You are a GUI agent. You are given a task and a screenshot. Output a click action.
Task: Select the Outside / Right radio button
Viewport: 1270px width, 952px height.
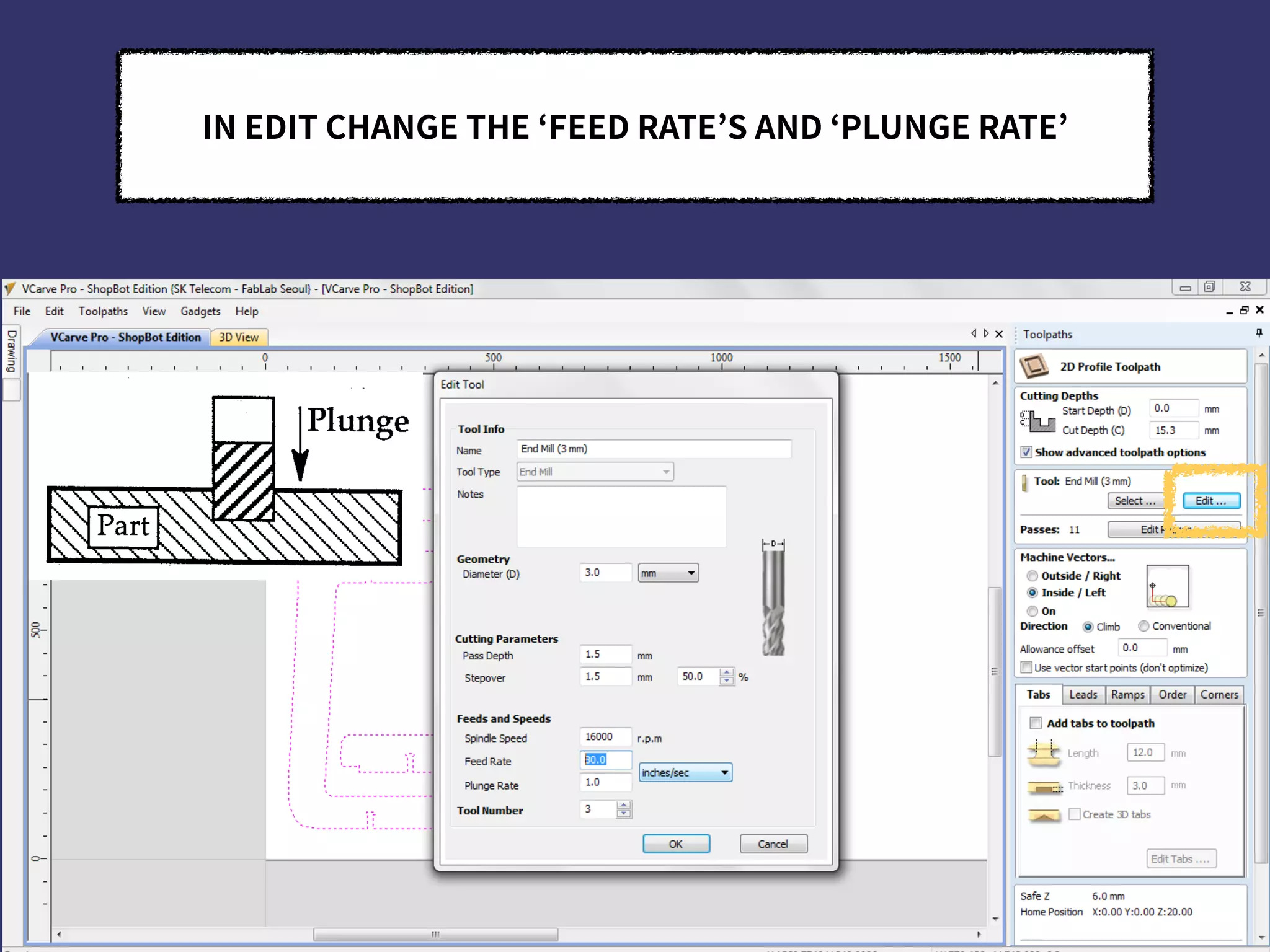click(x=1032, y=576)
